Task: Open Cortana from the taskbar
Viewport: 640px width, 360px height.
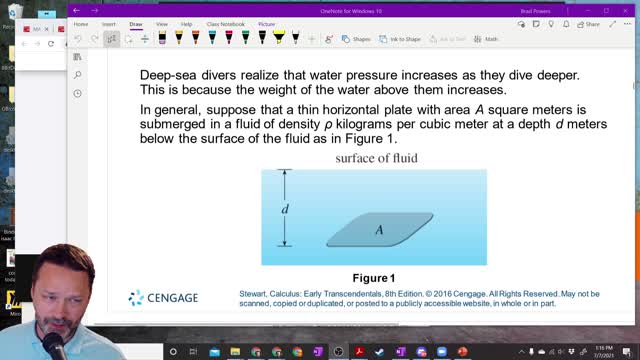Action: [x=173, y=351]
